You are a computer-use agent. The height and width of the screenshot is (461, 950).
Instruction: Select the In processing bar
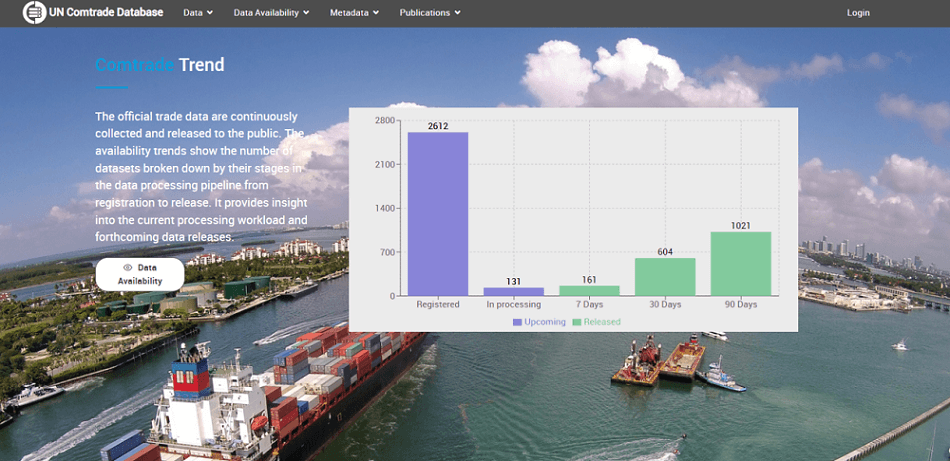[x=514, y=292]
